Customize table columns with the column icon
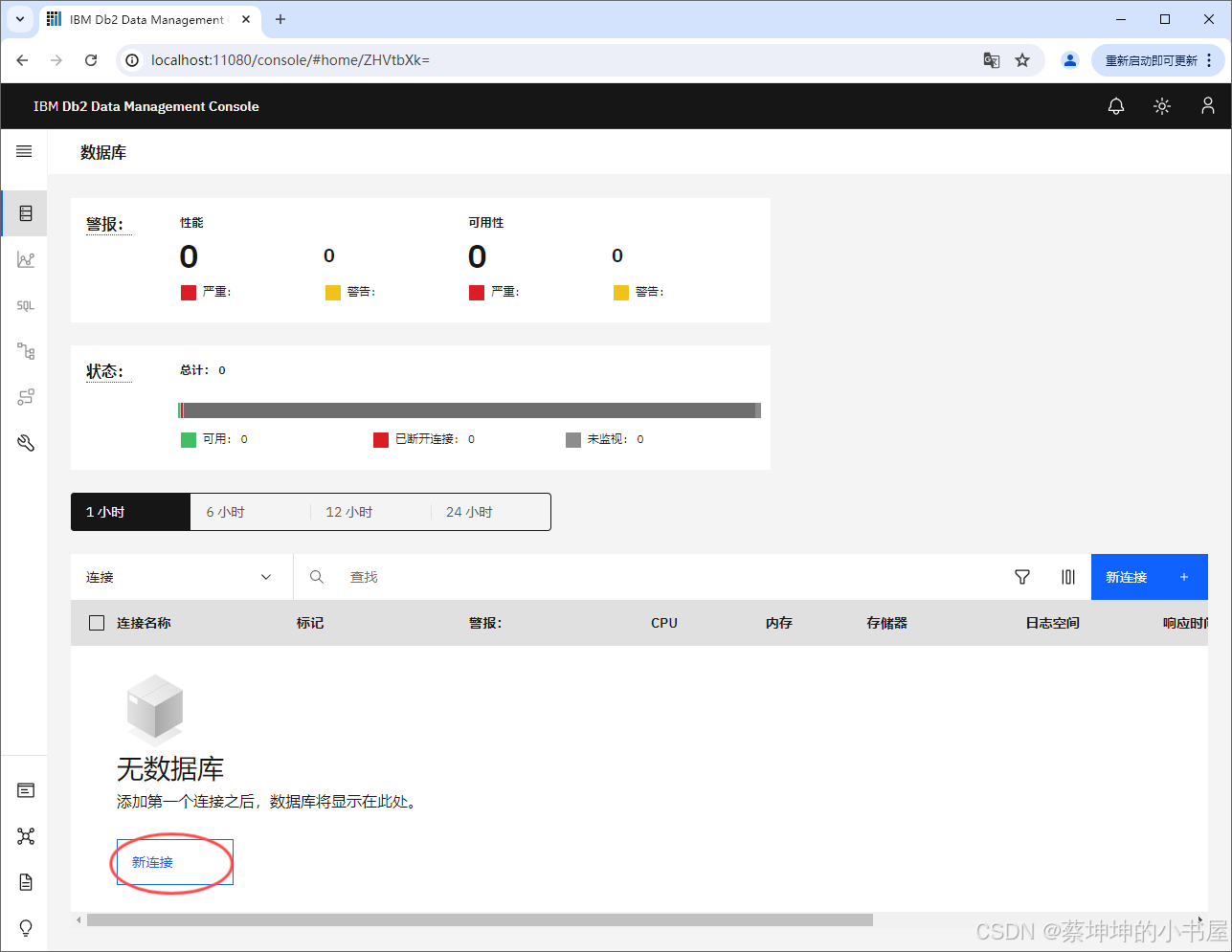The image size is (1232, 952). tap(1068, 577)
